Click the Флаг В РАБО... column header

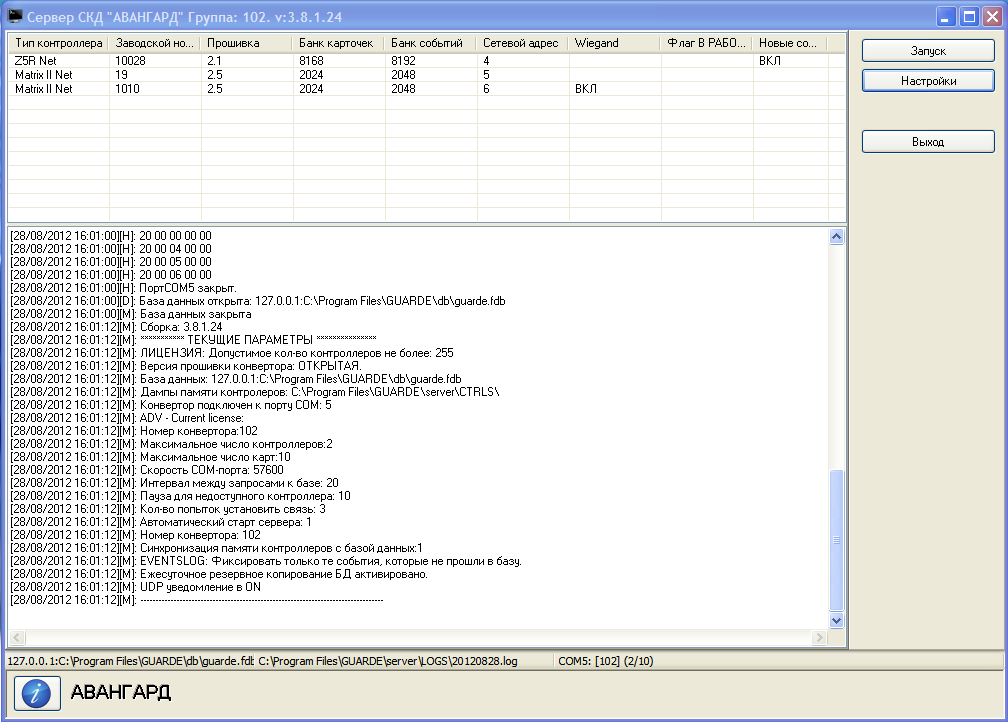point(706,43)
